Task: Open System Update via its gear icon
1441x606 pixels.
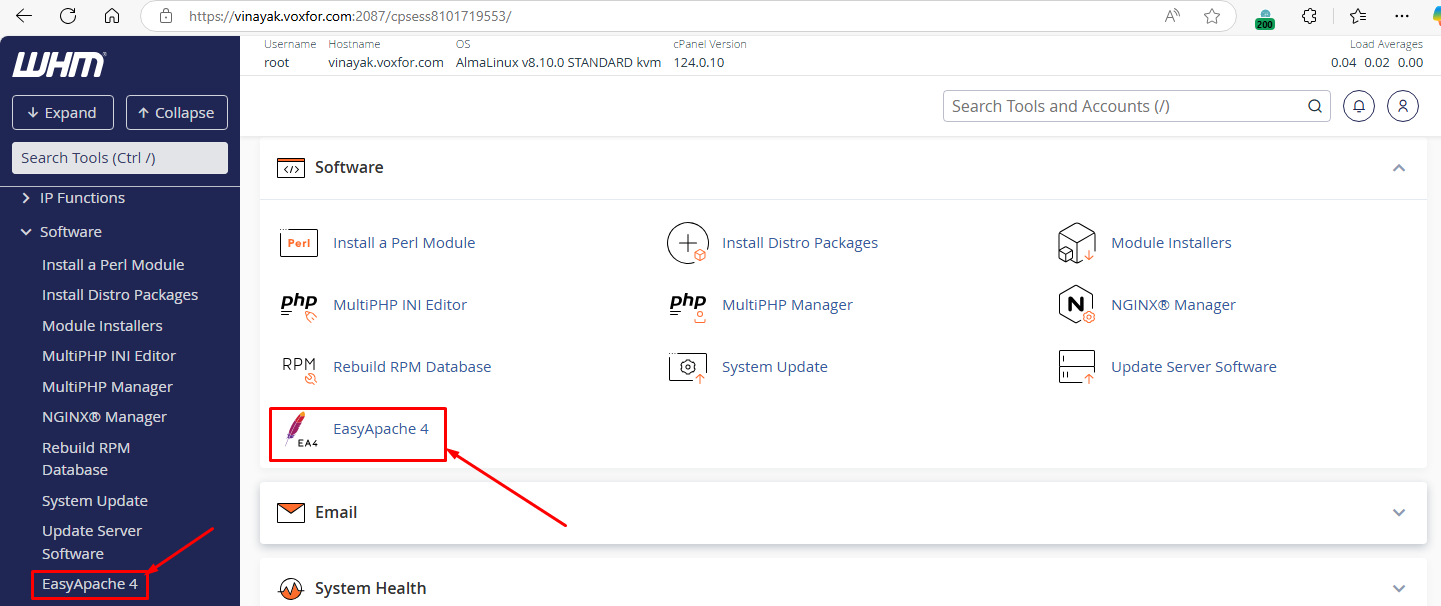Action: pos(687,366)
